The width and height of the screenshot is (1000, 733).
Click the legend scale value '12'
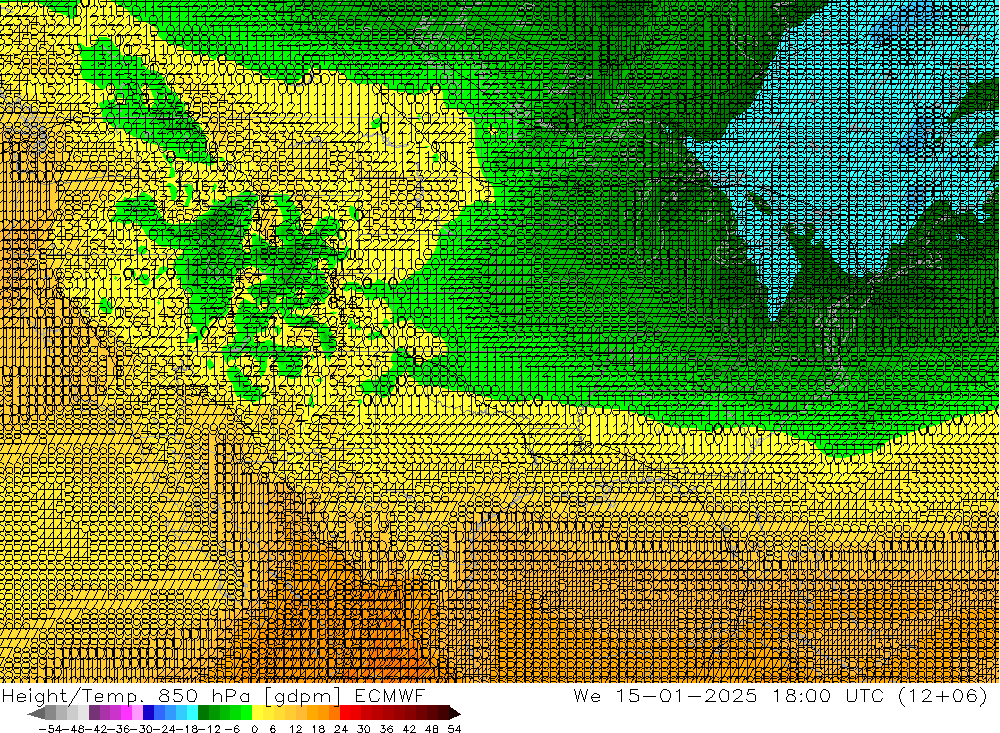[295, 729]
